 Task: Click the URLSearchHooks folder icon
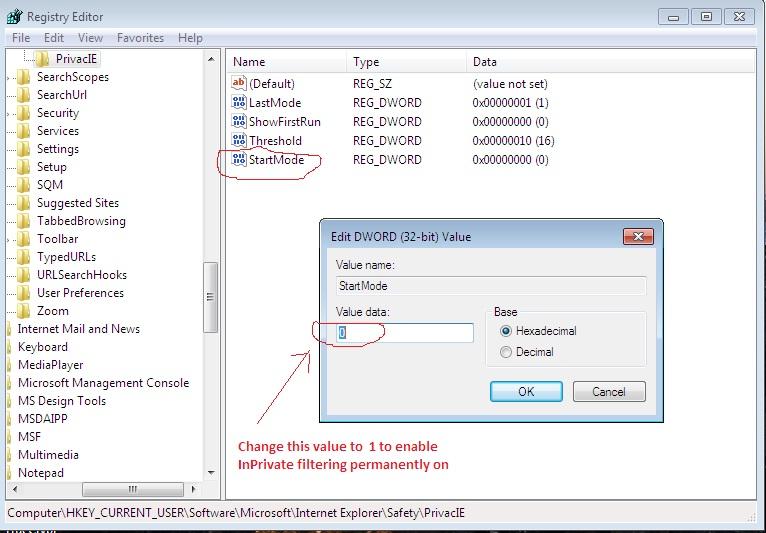click(x=23, y=275)
